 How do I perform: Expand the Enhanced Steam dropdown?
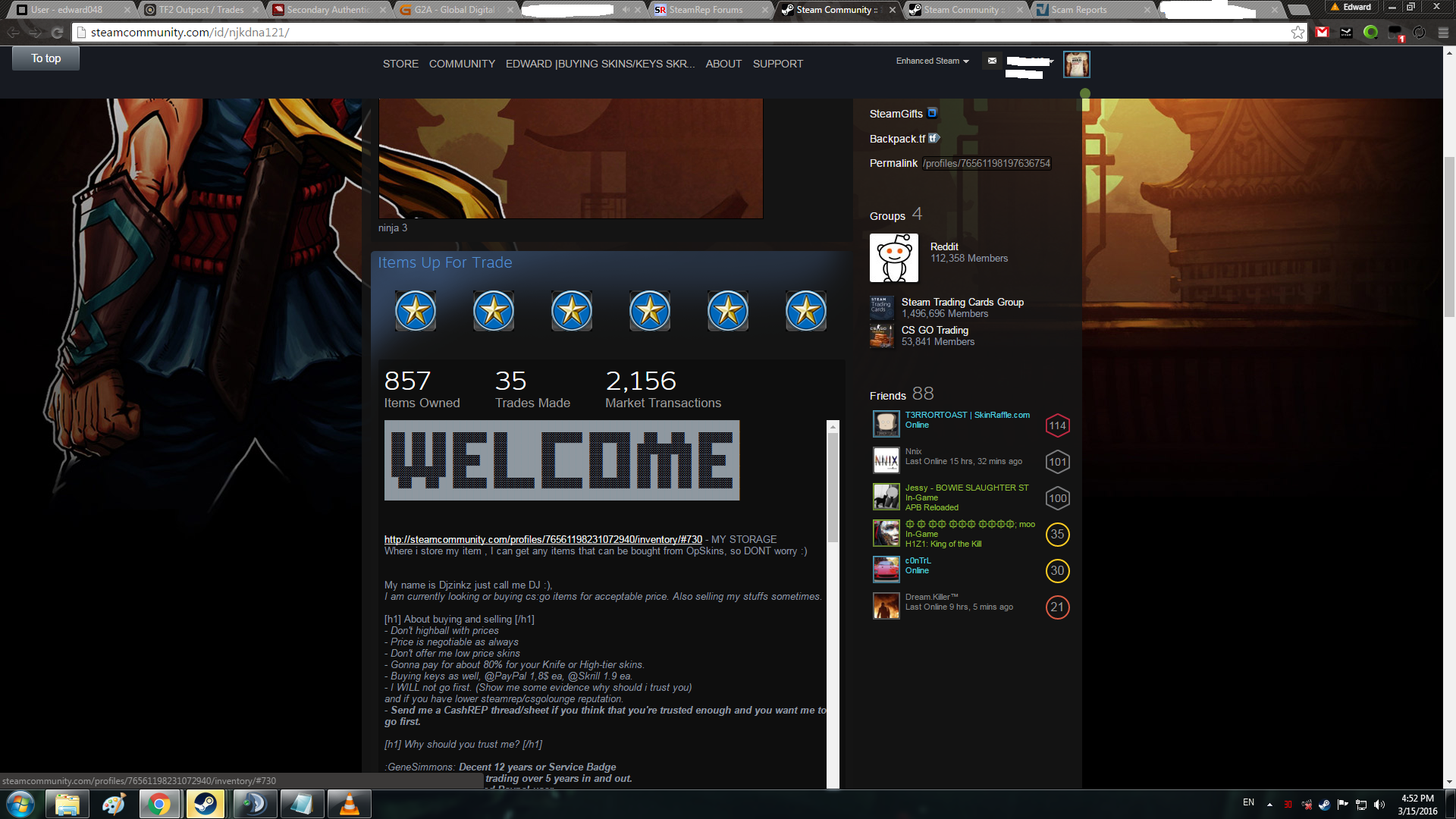tap(932, 61)
